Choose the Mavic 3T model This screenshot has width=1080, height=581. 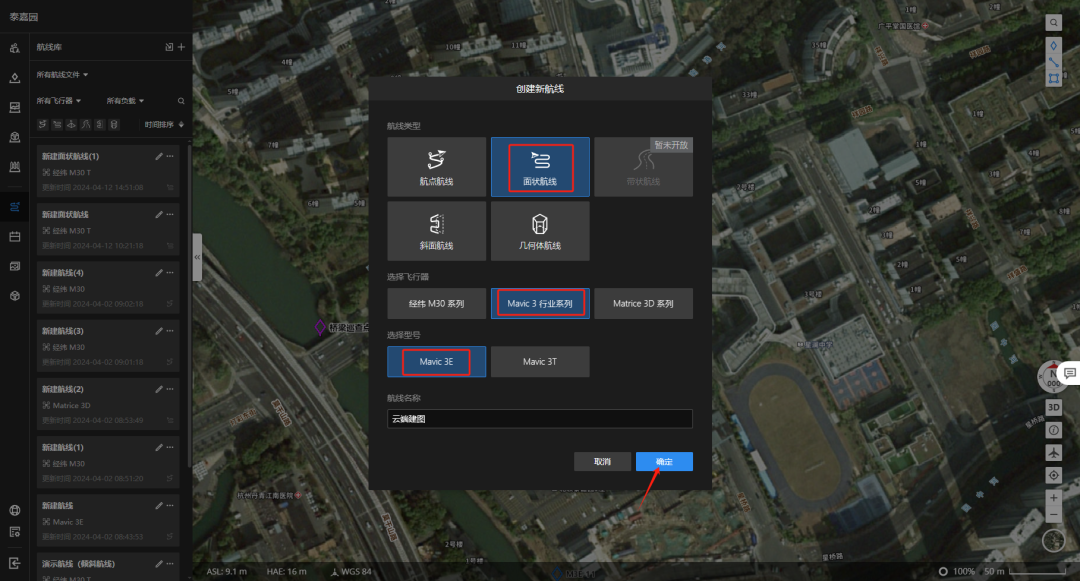point(540,361)
